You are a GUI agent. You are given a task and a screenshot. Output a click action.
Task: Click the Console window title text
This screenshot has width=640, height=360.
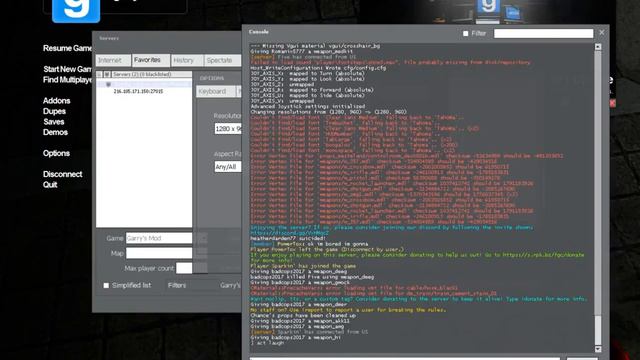click(x=259, y=32)
